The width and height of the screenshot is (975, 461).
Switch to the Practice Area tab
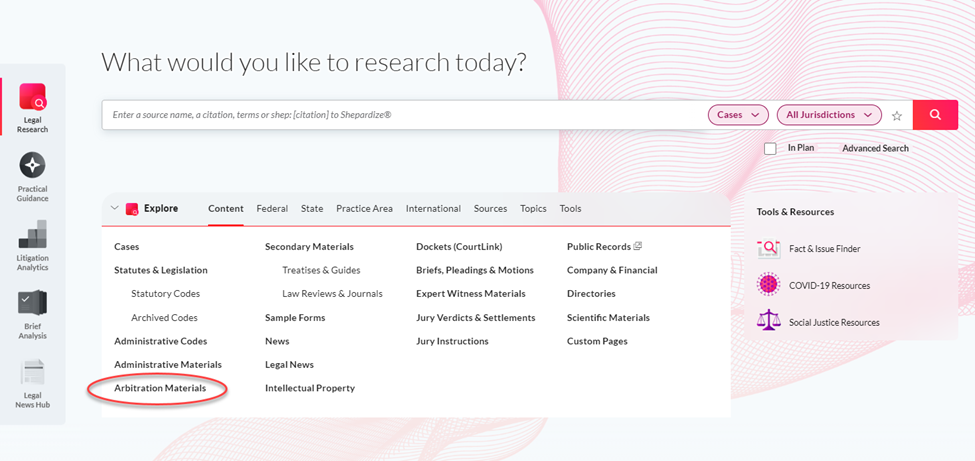tap(364, 209)
